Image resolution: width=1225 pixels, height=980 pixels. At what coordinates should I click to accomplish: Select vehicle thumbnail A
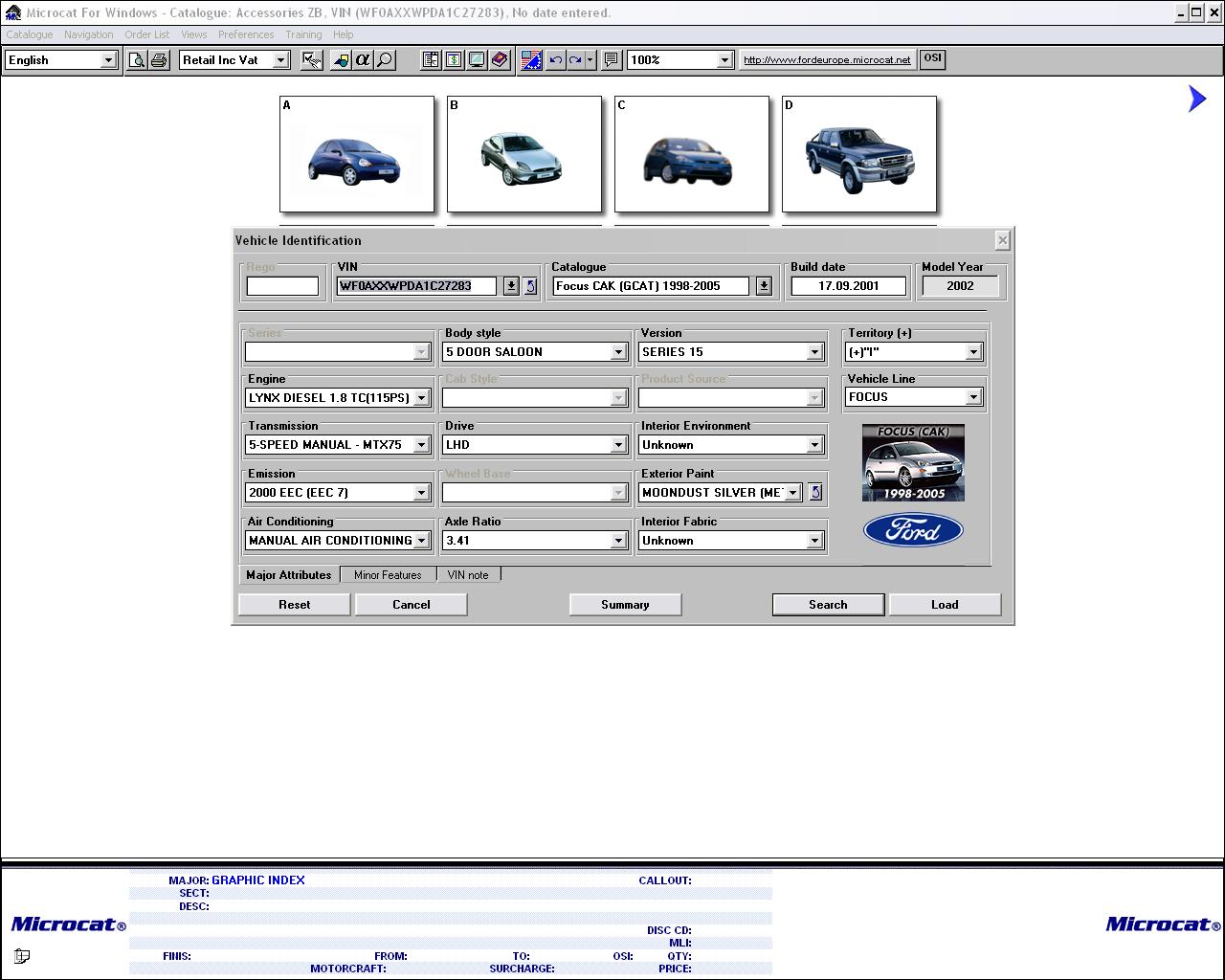pos(357,154)
